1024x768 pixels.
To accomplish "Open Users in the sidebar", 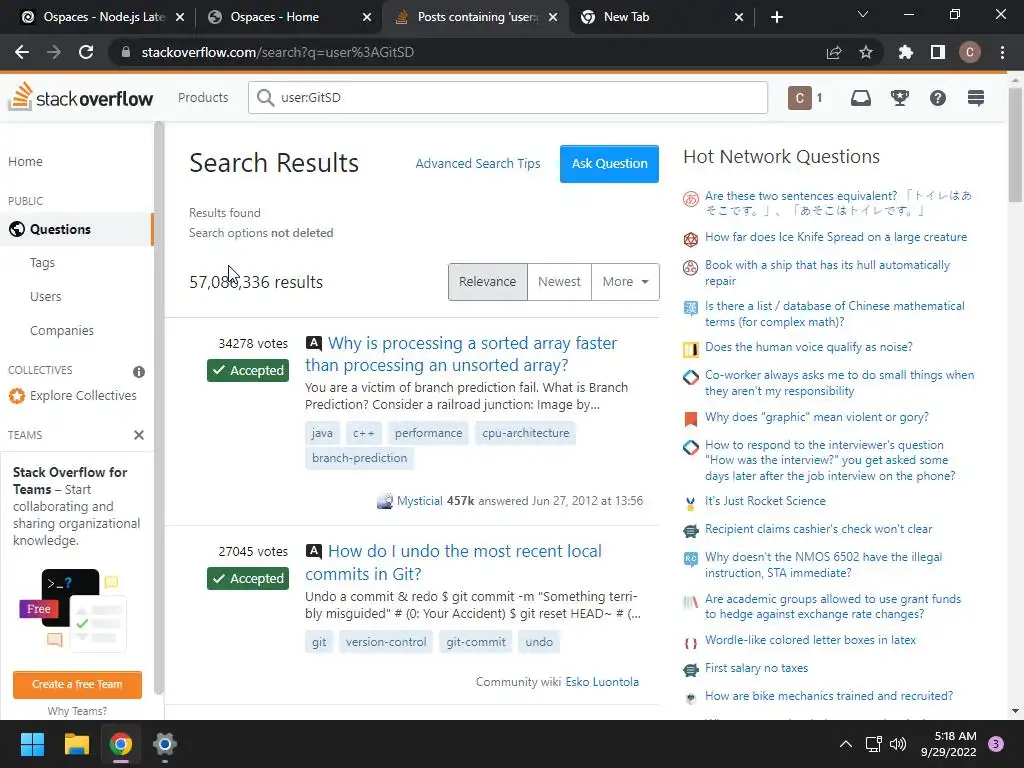I will 46,296.
